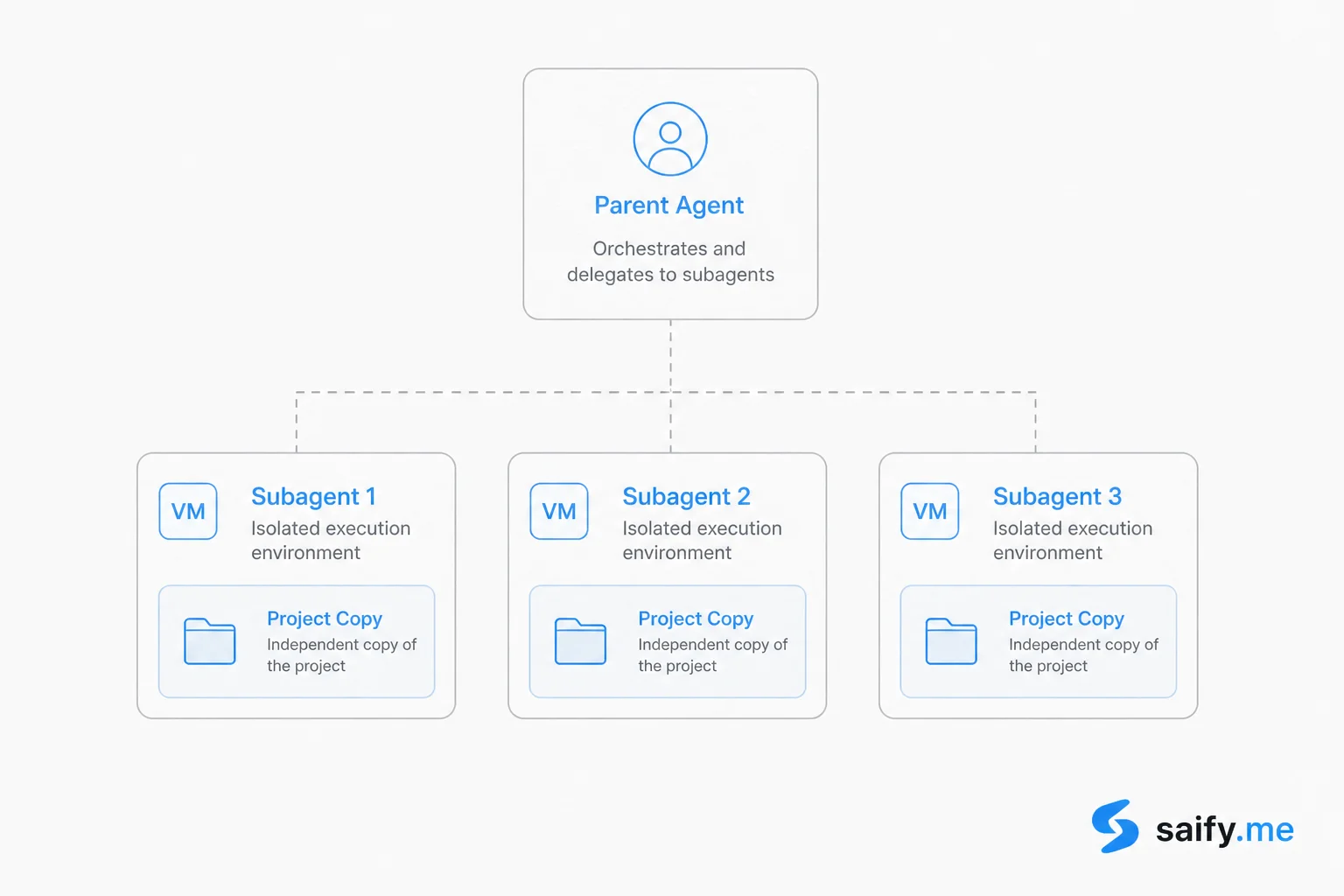Click the 'Project Copy' title in Subagent 3
The width and height of the screenshot is (1344, 896).
(1067, 619)
